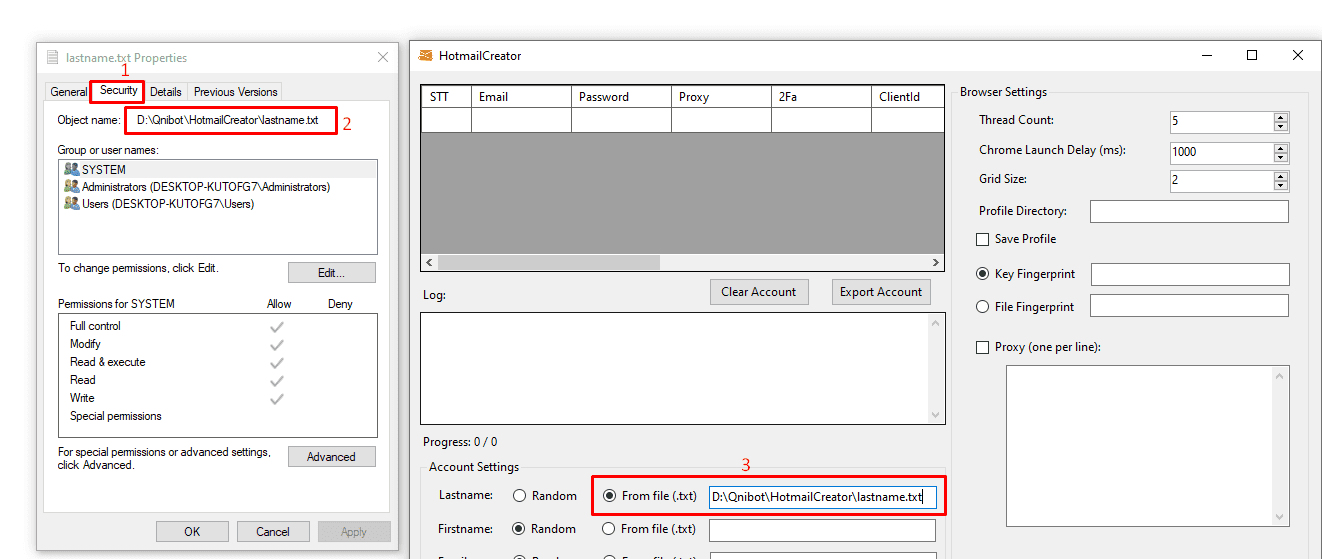Click the Proxy list scroll up arrow
1322x559 pixels.
1281,374
